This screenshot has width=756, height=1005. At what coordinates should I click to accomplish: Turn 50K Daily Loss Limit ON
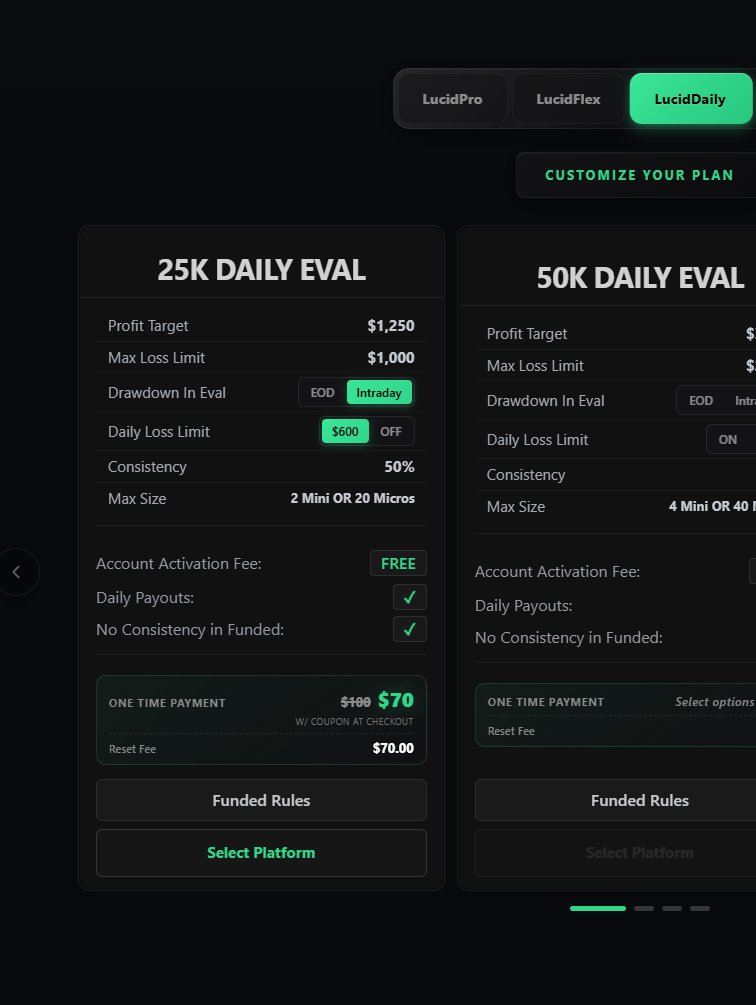728,440
